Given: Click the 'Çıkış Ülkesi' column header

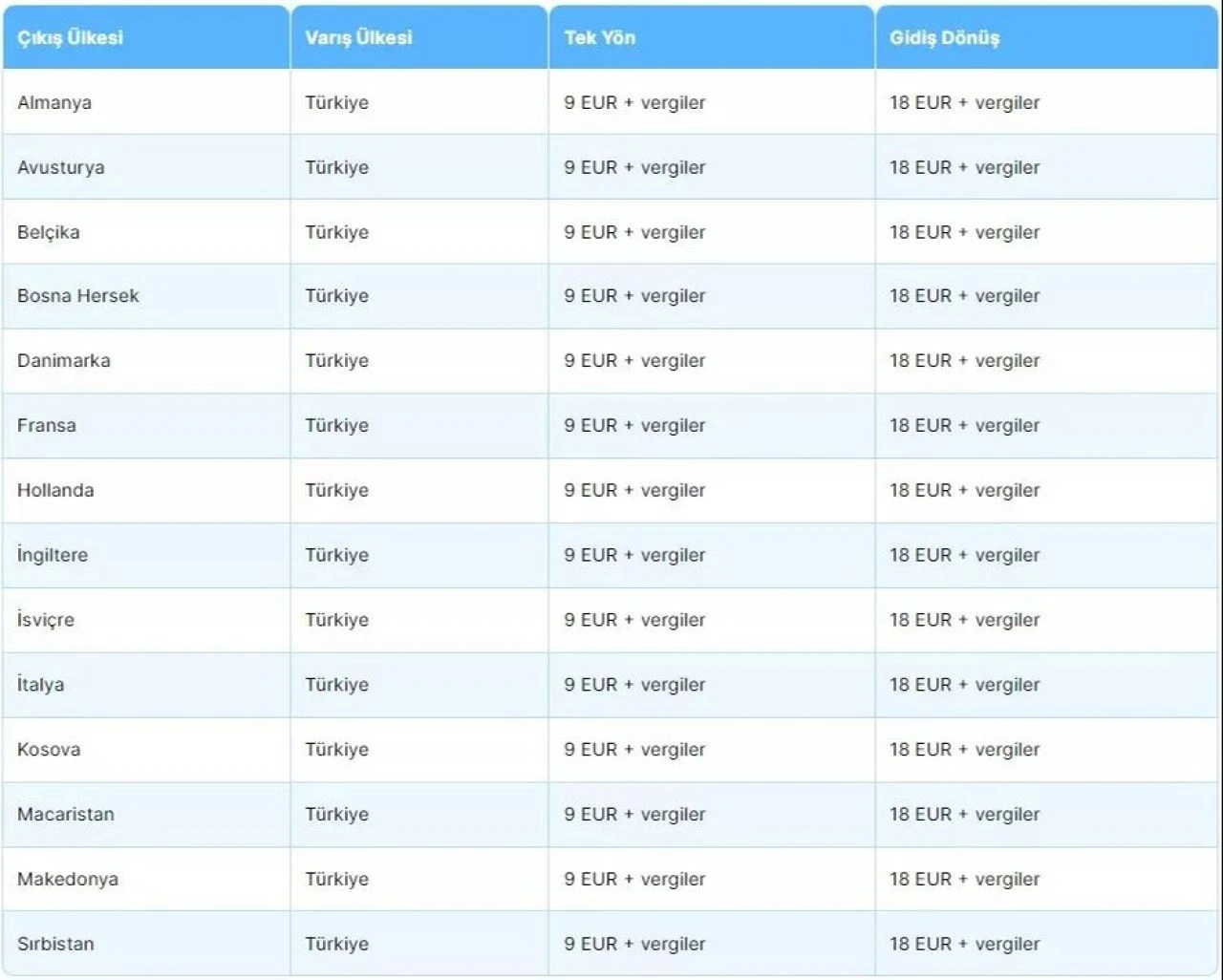Looking at the screenshot, I should point(70,38).
